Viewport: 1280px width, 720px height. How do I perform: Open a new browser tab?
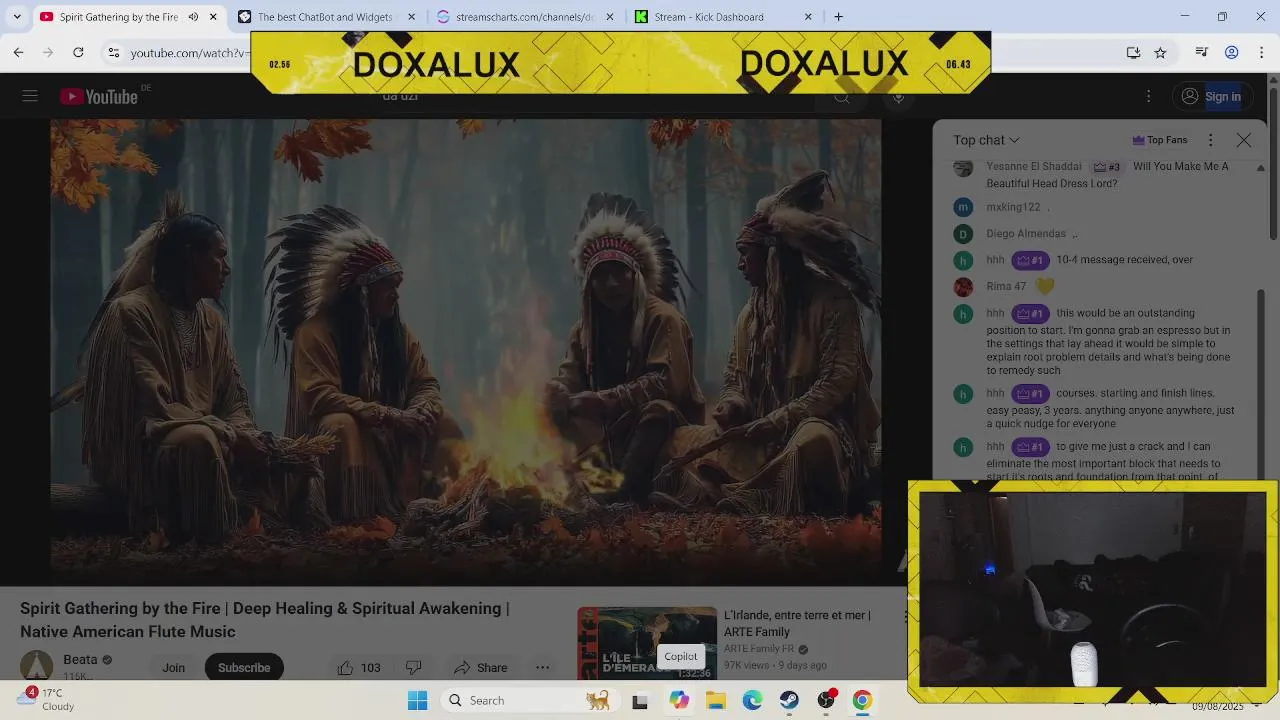coord(839,17)
